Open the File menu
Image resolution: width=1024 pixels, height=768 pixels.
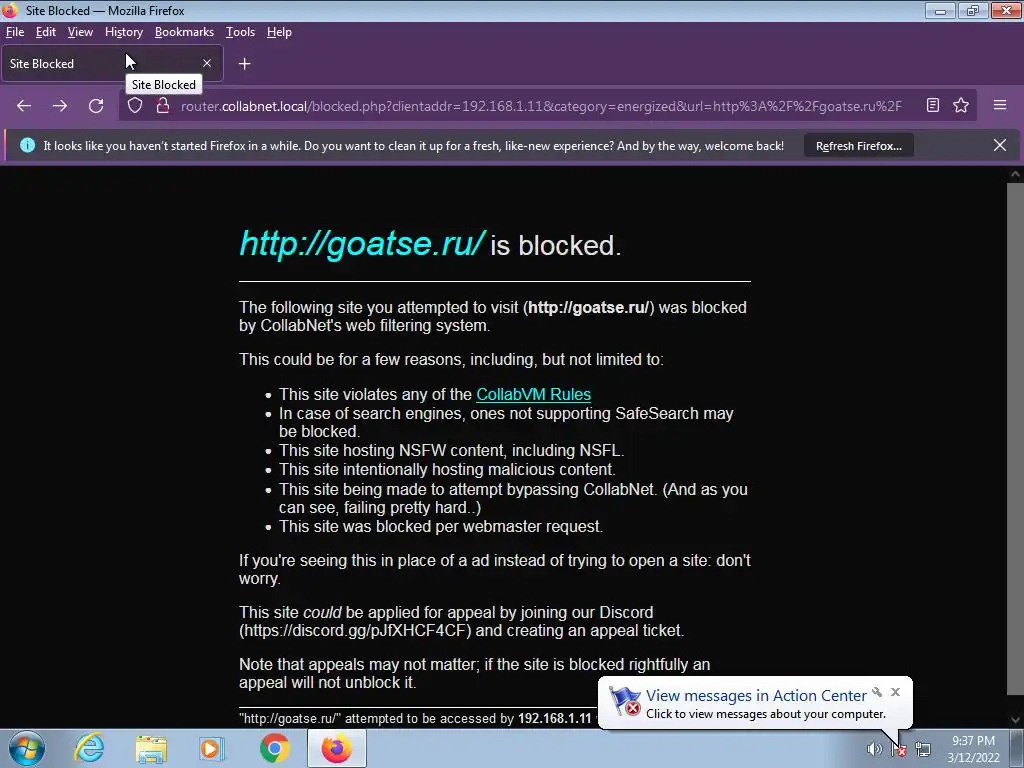[15, 32]
